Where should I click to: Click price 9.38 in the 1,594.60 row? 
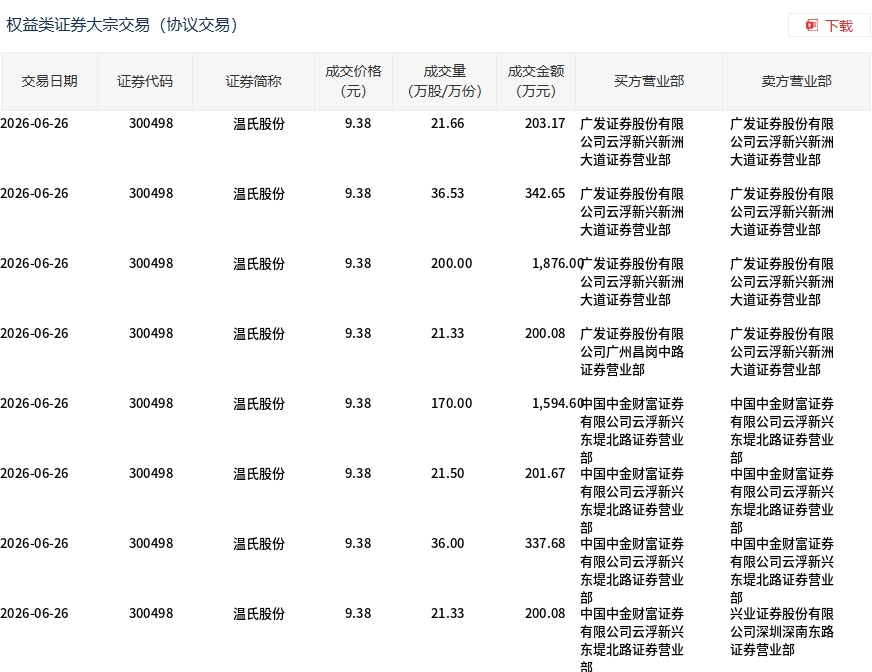(358, 403)
